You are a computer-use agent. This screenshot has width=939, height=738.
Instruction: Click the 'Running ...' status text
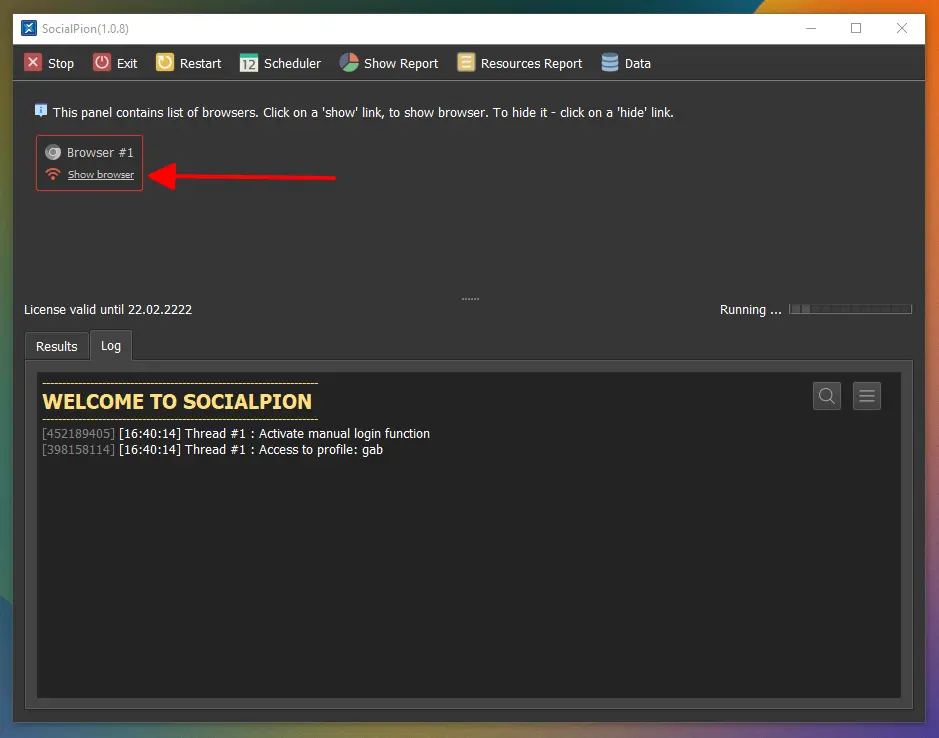click(750, 310)
